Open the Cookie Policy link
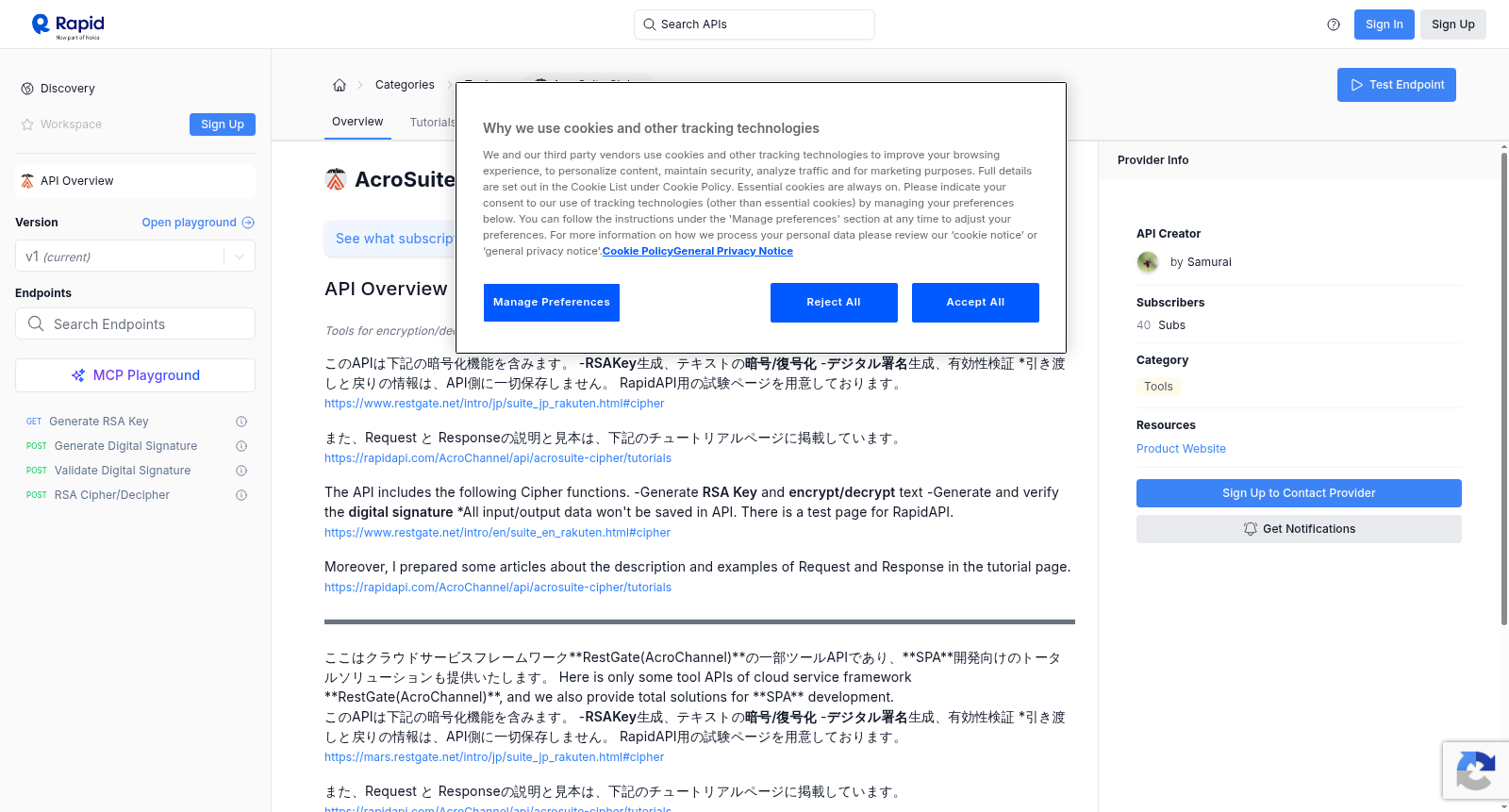 coord(638,252)
